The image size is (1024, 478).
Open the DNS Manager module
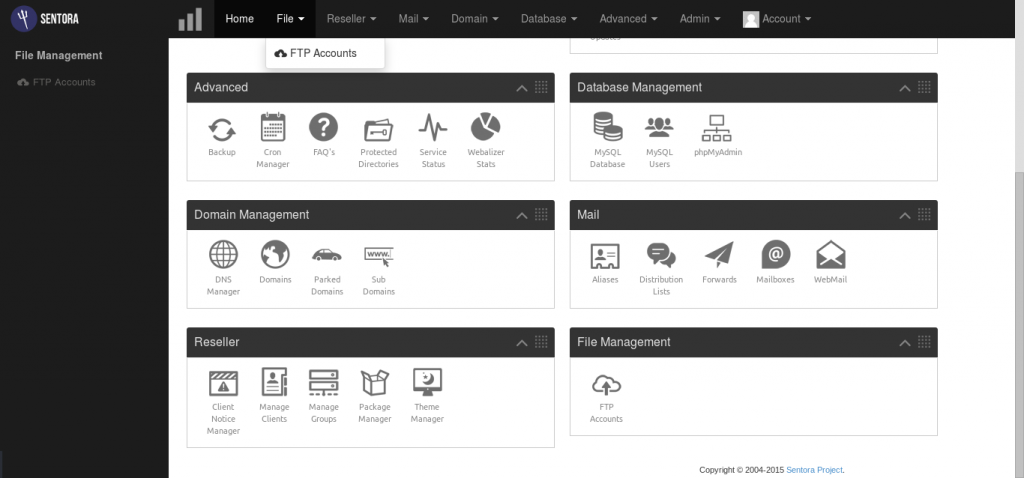(x=223, y=256)
